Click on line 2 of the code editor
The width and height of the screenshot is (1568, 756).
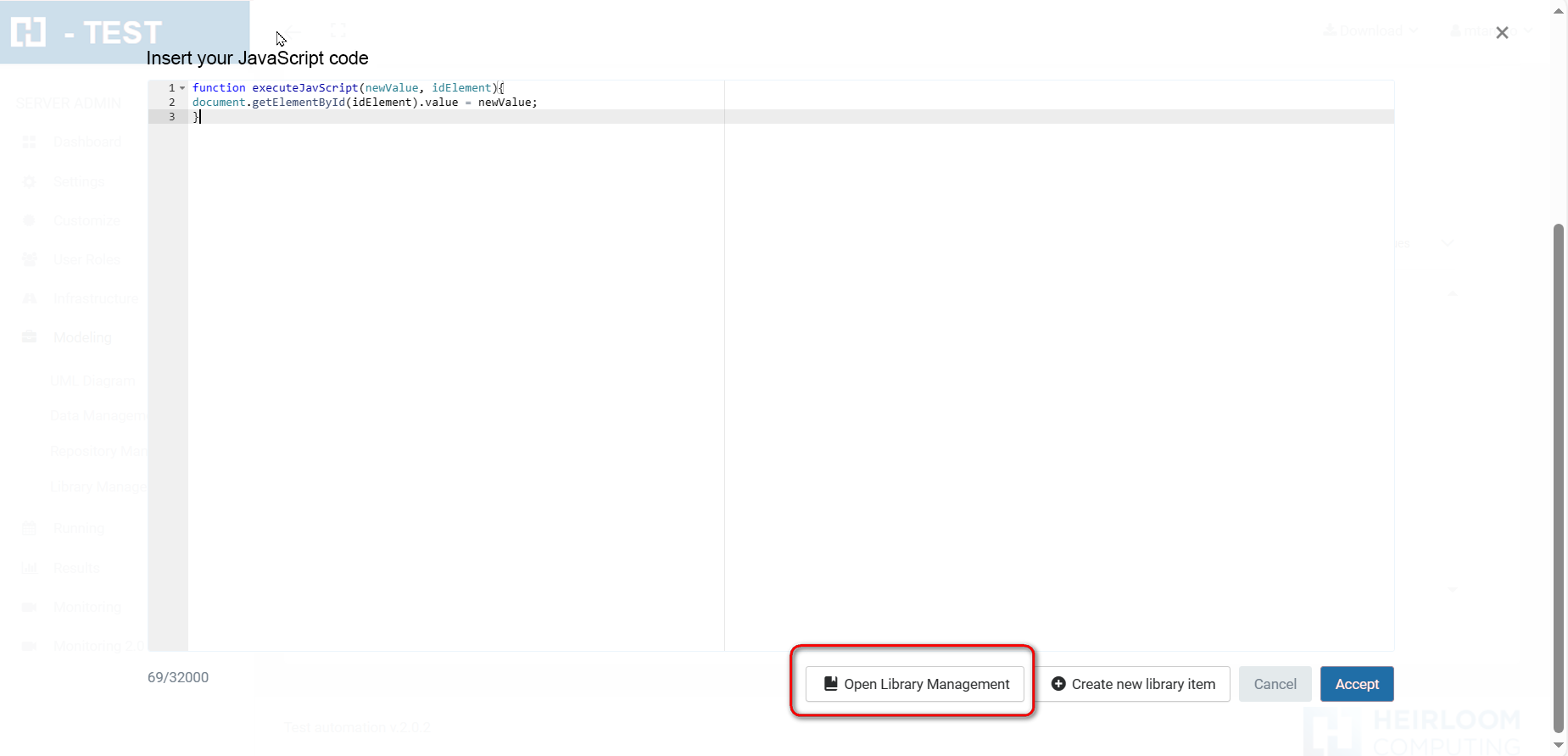pyautogui.click(x=365, y=103)
